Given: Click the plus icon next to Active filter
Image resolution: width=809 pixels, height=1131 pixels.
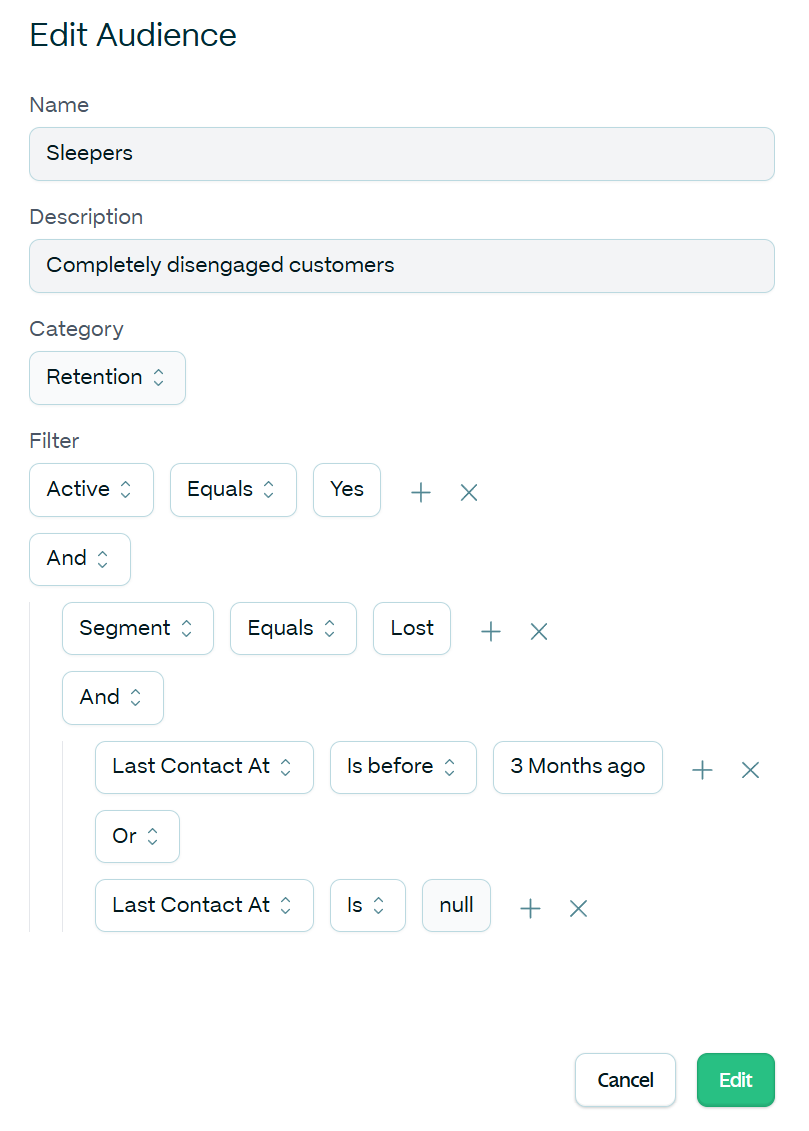Looking at the screenshot, I should tap(421, 492).
